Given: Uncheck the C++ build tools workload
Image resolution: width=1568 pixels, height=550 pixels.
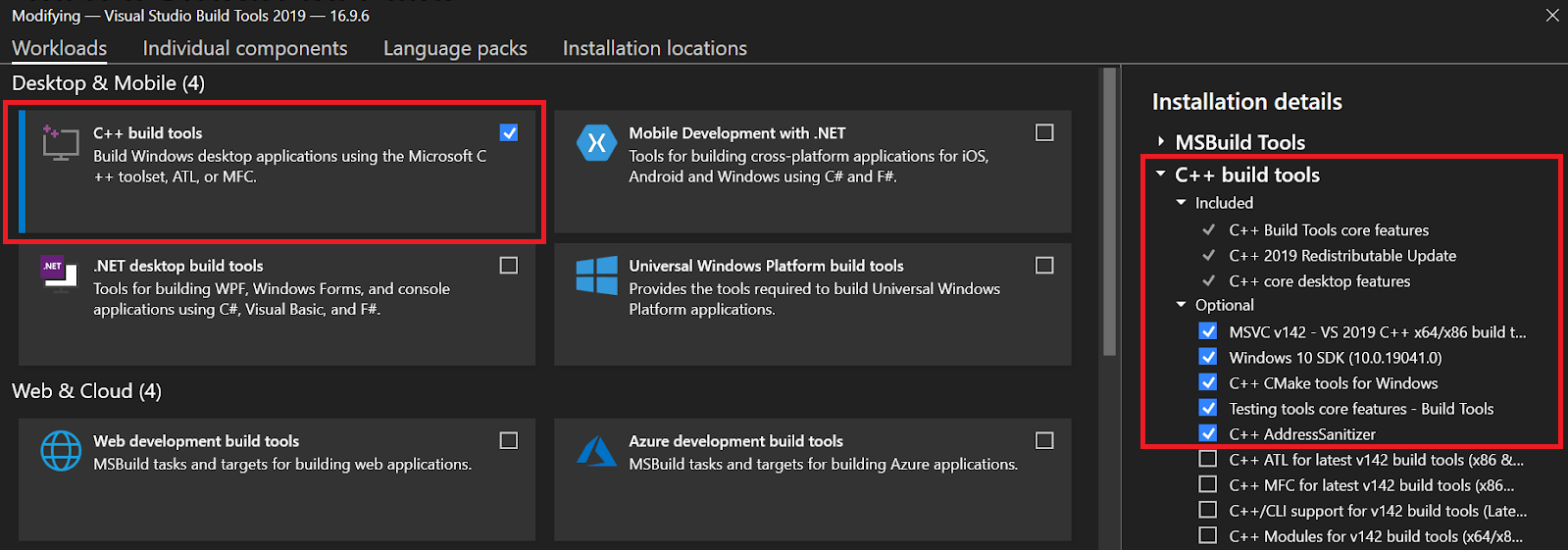Looking at the screenshot, I should point(509,132).
